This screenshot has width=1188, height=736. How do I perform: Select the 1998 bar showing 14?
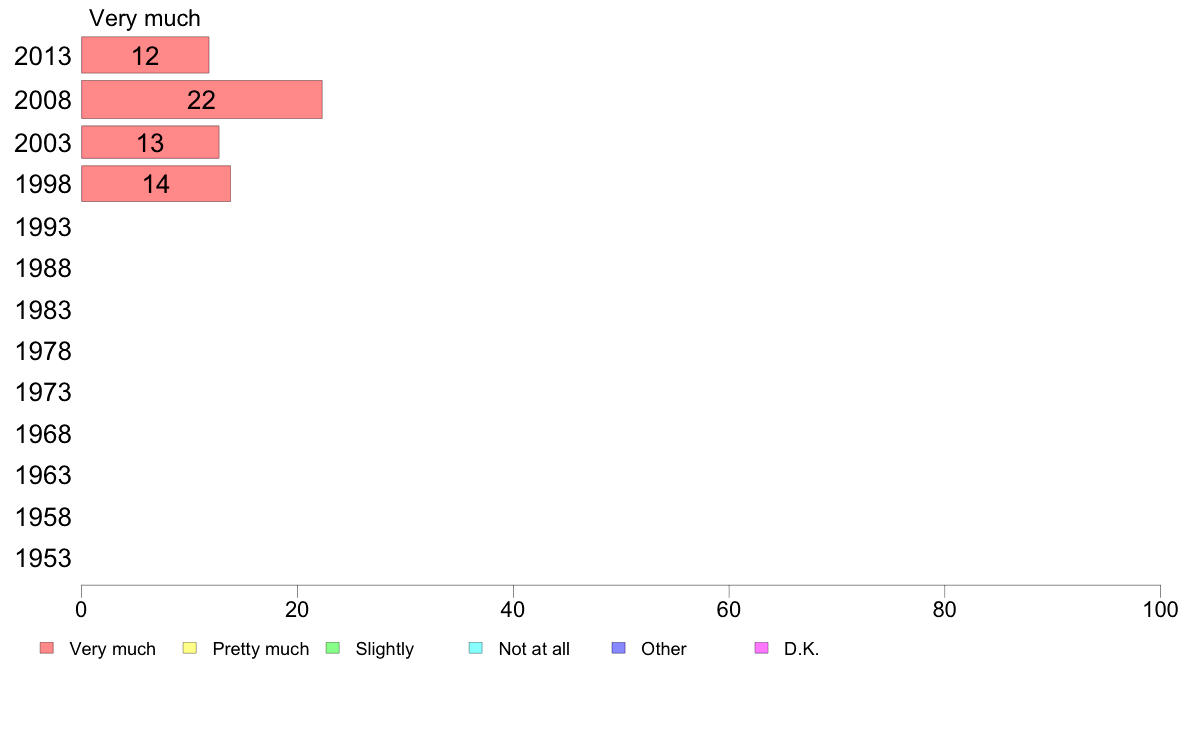(x=156, y=184)
